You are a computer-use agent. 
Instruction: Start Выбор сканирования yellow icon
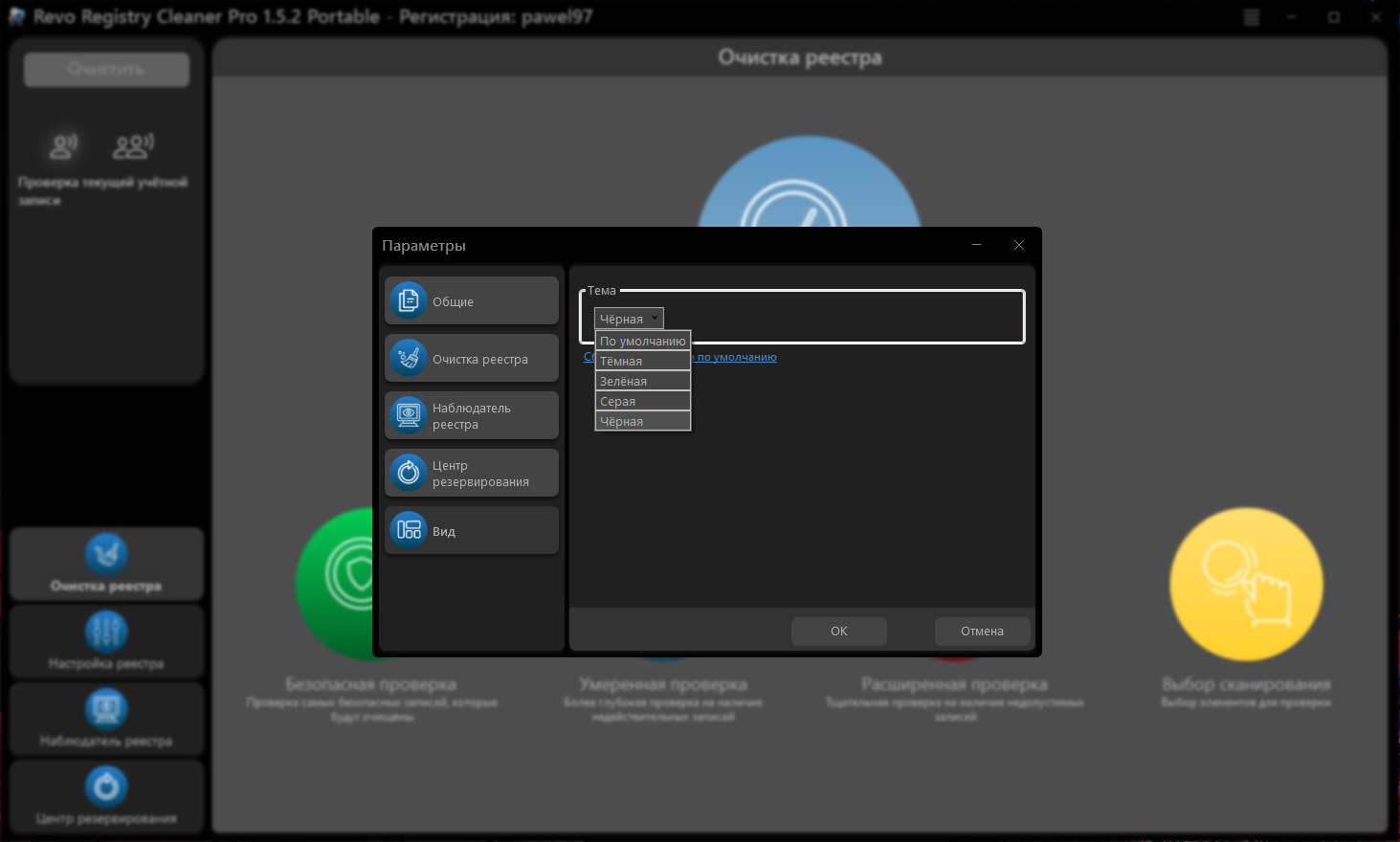point(1247,584)
